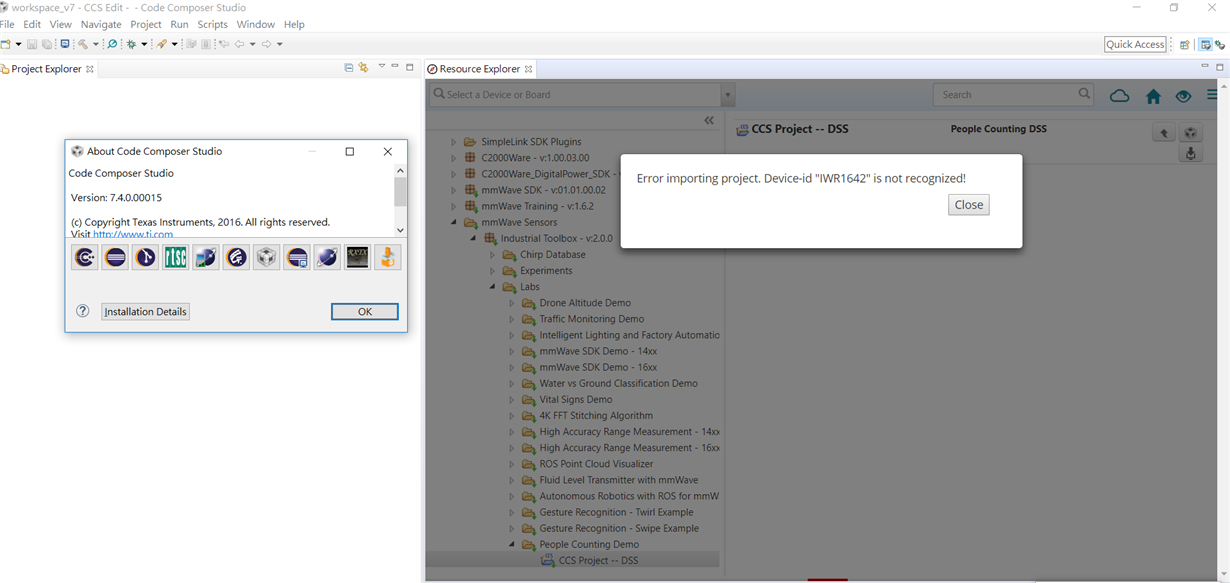Expand the Vital Signs Demo folder
Screen dimensions: 1230x583
tap(512, 399)
